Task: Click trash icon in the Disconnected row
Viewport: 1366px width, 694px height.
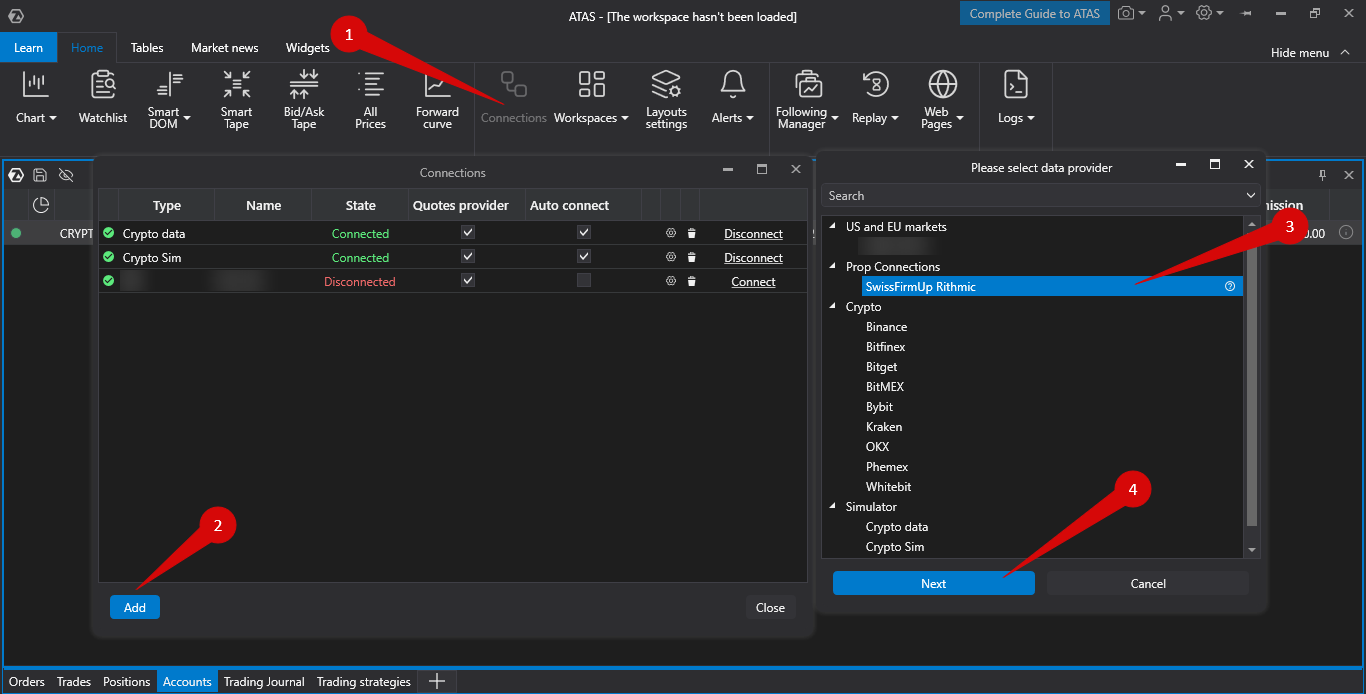Action: (x=691, y=281)
